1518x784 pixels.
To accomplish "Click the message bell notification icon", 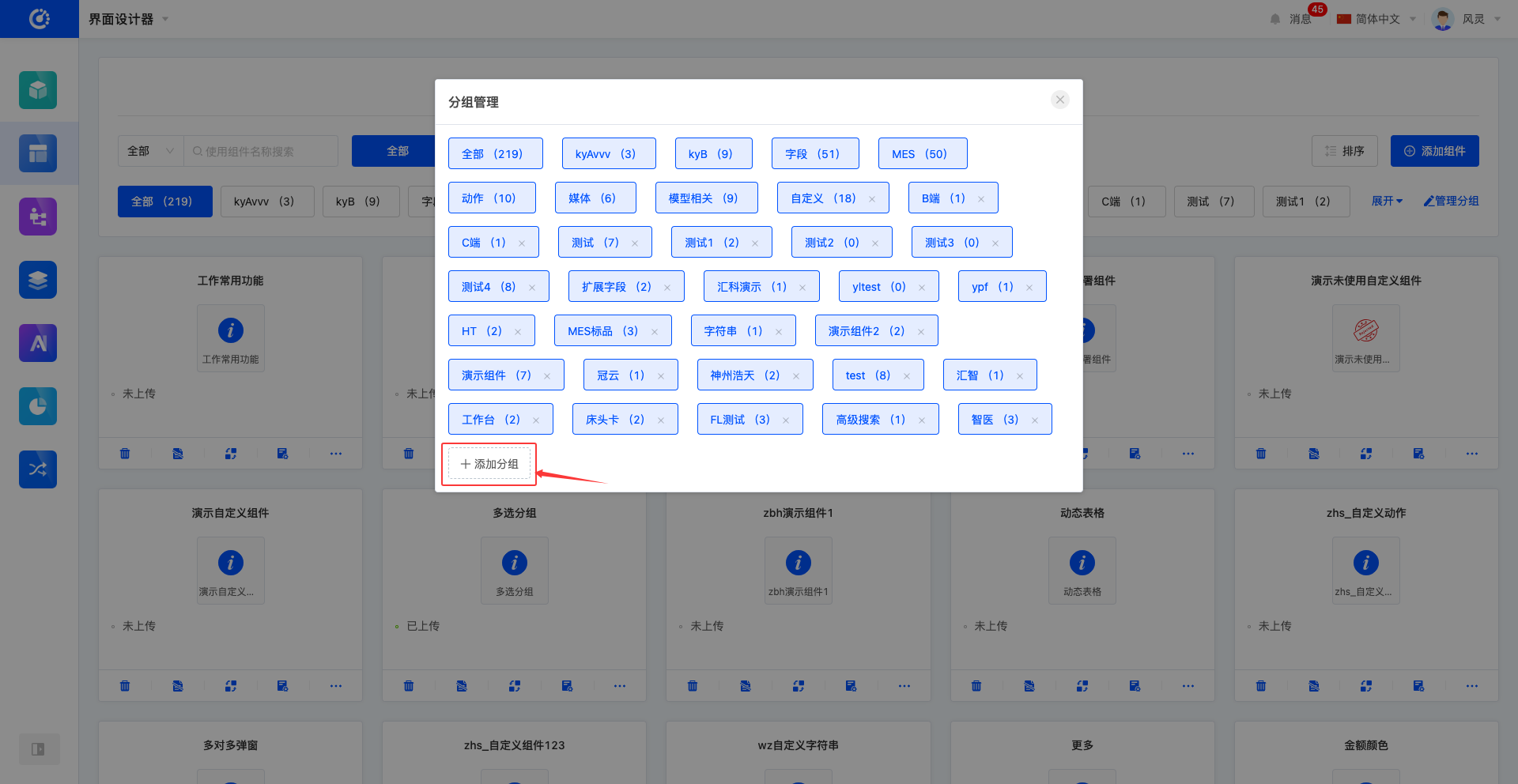I will [1274, 19].
